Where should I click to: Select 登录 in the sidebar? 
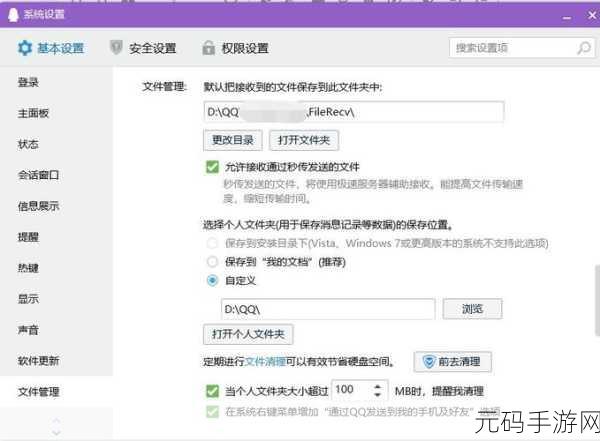click(28, 82)
